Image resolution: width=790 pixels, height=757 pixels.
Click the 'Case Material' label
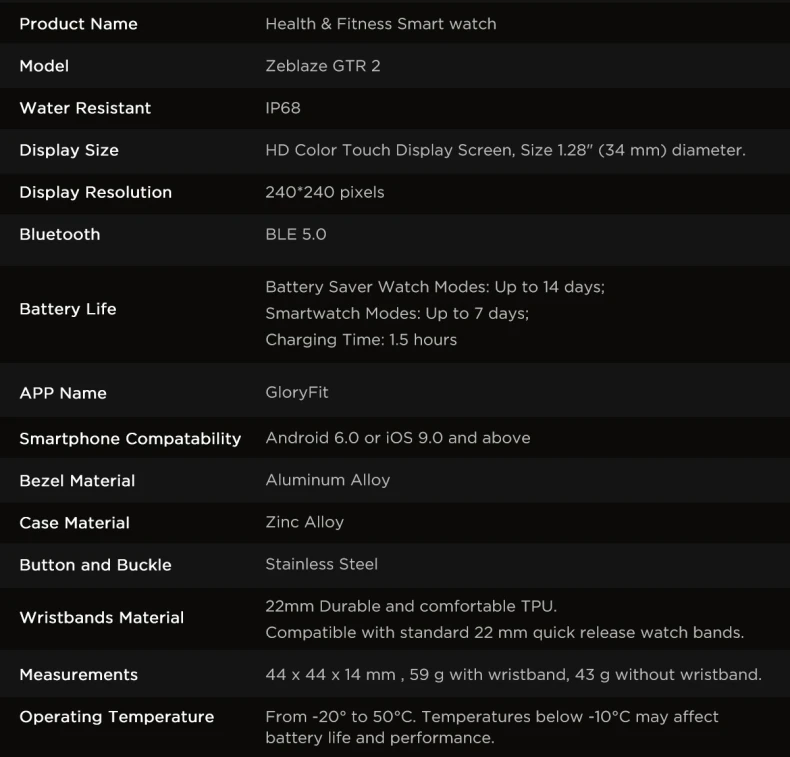pyautogui.click(x=75, y=523)
